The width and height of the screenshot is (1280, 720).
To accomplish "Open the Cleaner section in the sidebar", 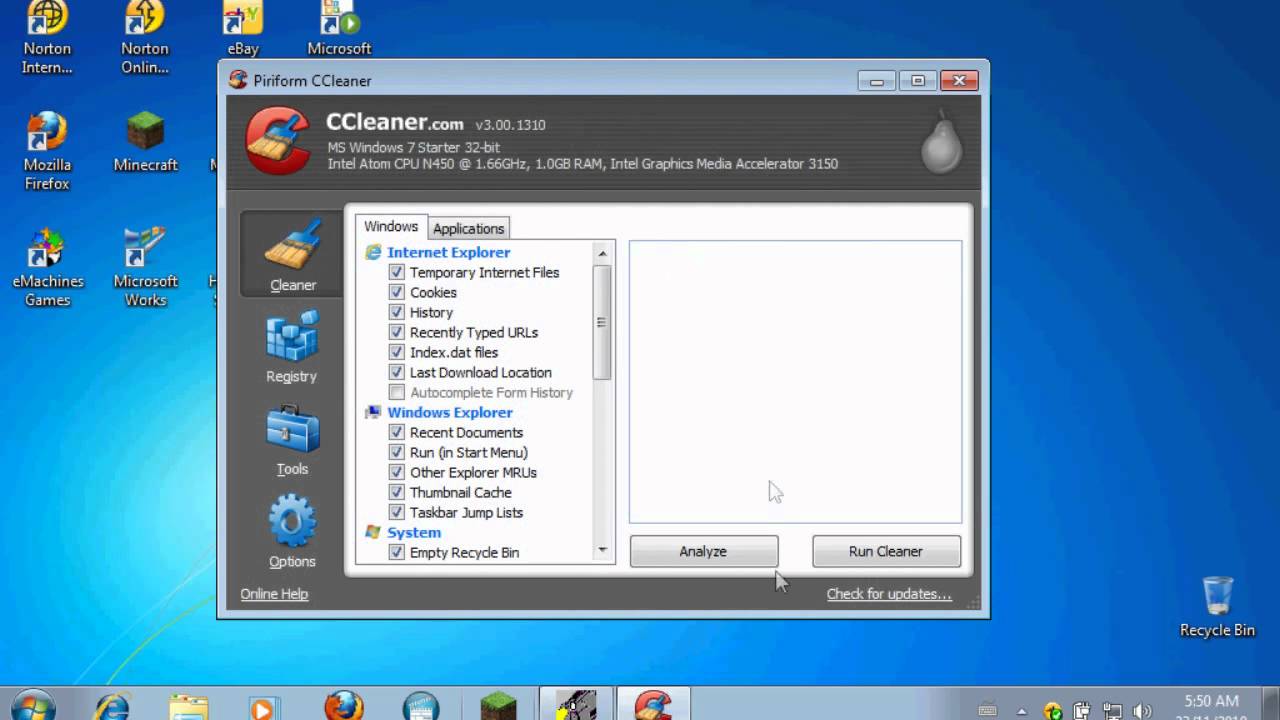I will pyautogui.click(x=292, y=254).
